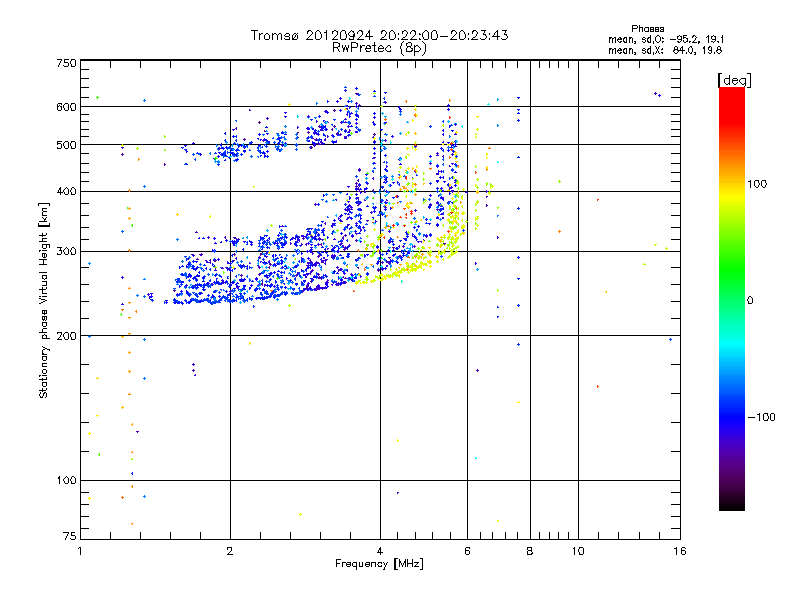Click the 'Stationary phase Virtual Height [km]' axis title
Image resolution: width=800 pixels, height=600 pixels.
point(43,300)
